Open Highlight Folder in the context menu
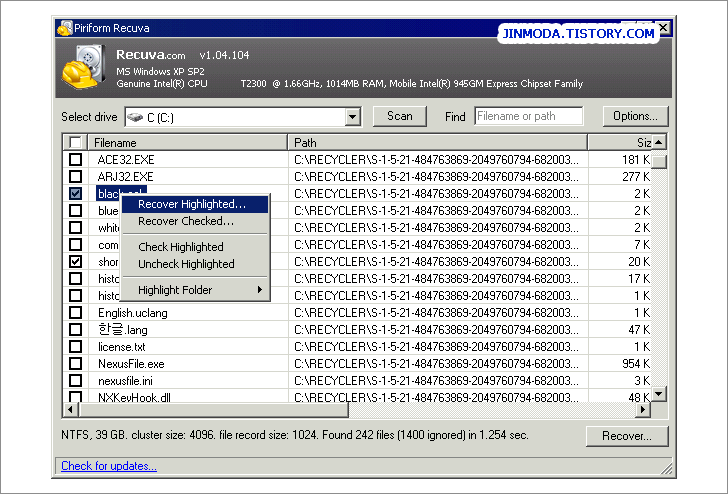This screenshot has height=494, width=728. (x=195, y=290)
